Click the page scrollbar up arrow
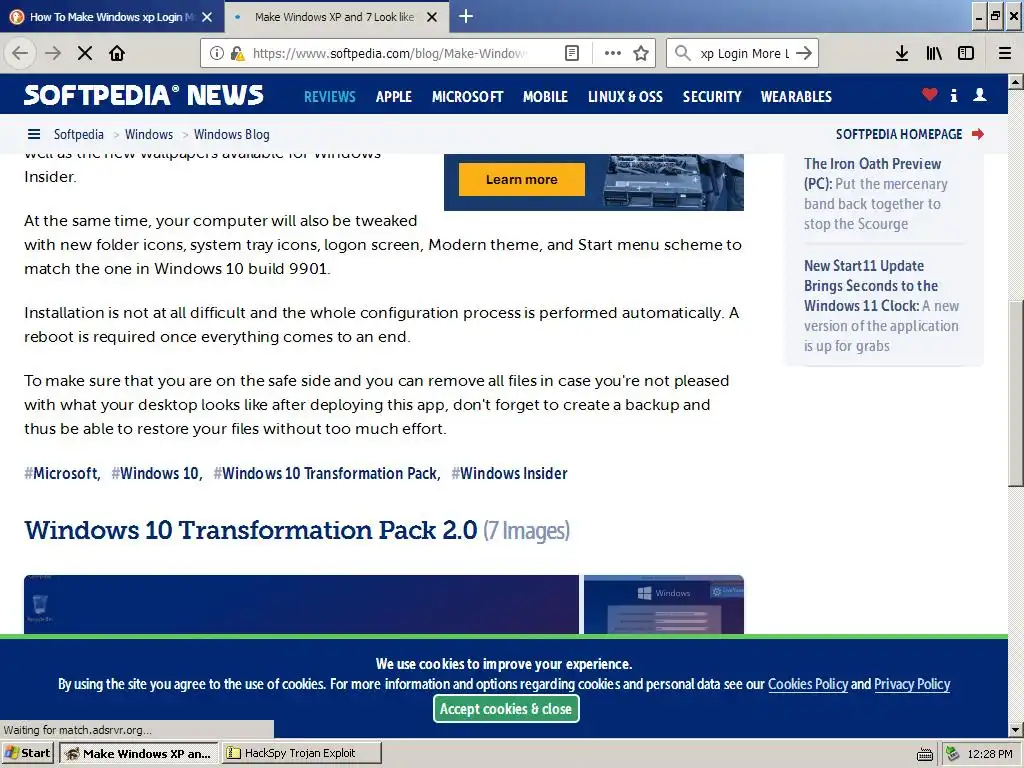Image resolution: width=1024 pixels, height=768 pixels. point(1016,82)
